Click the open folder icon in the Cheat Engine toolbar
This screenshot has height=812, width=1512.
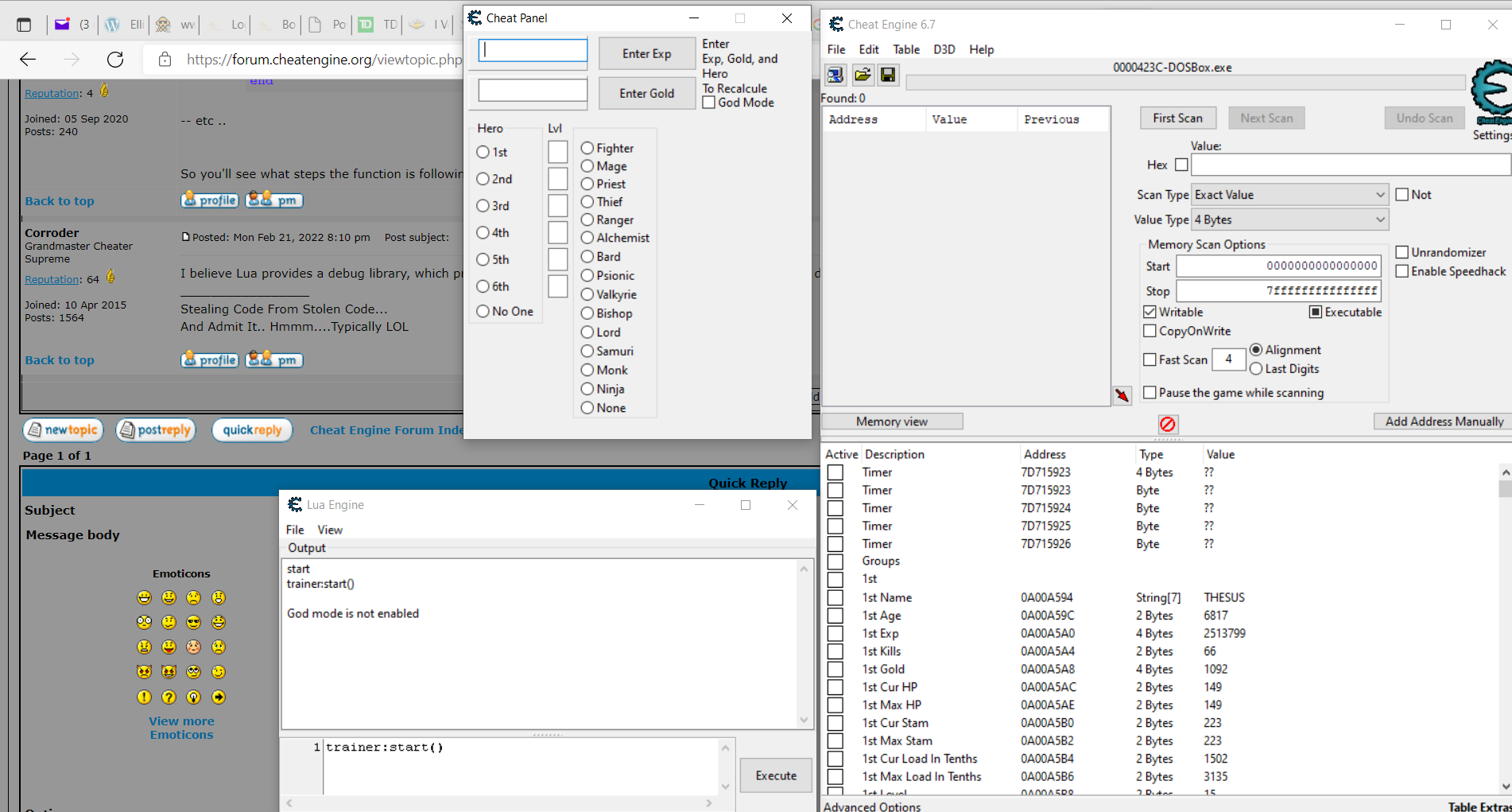pos(862,75)
